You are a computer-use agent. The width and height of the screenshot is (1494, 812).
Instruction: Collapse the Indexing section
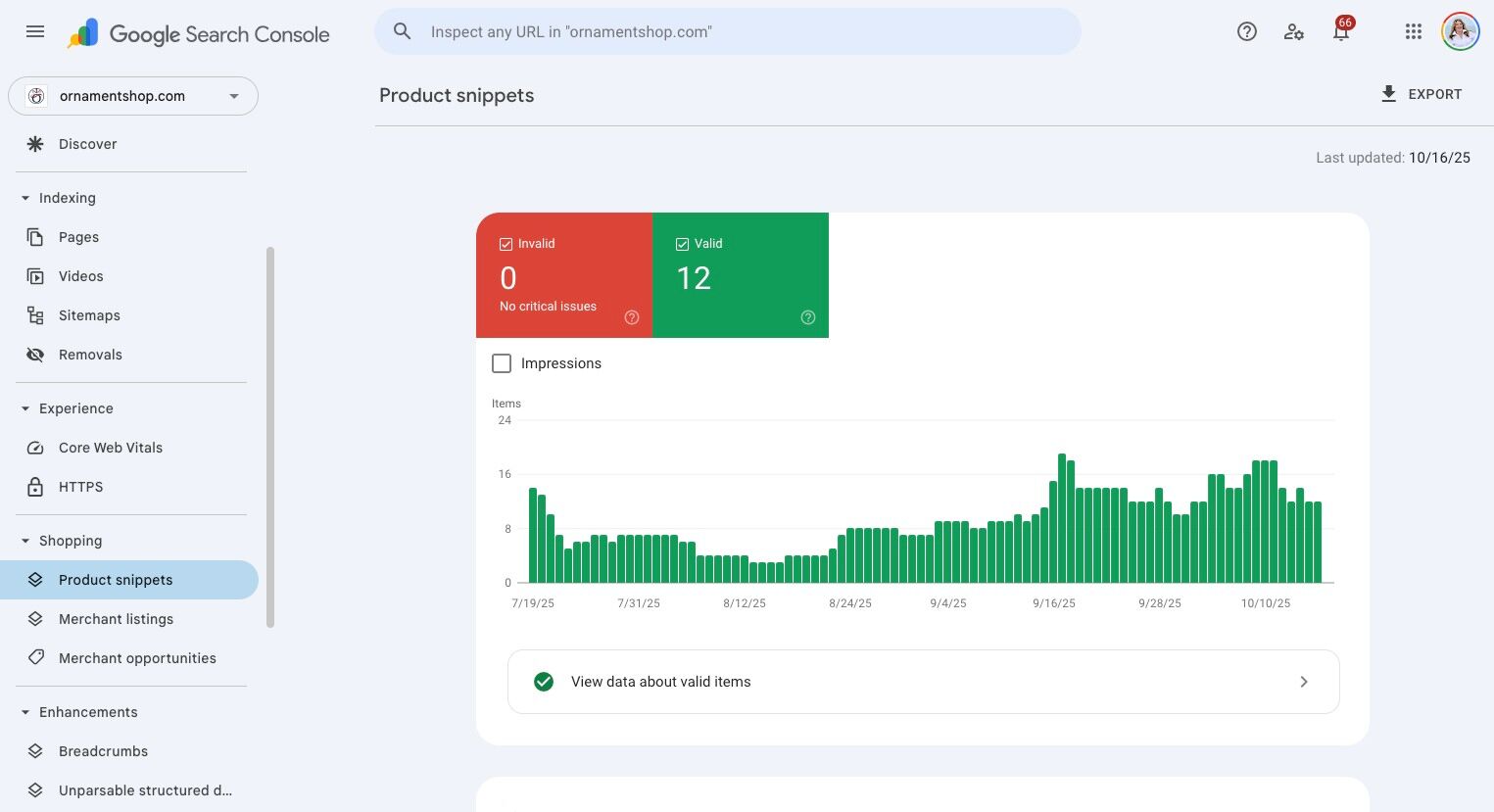(25, 198)
